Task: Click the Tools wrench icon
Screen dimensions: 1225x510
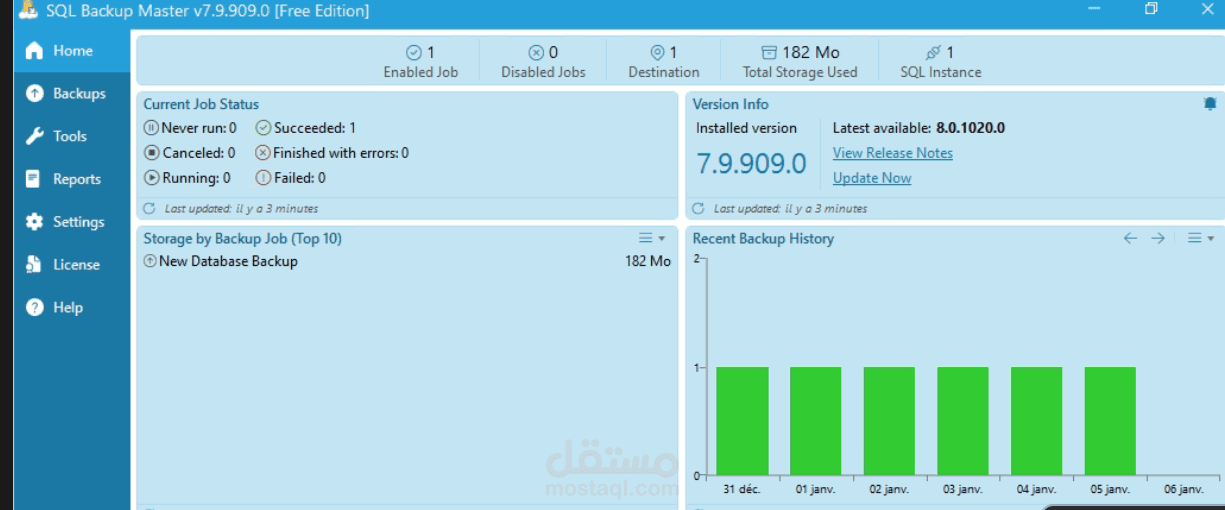Action: click(x=35, y=136)
